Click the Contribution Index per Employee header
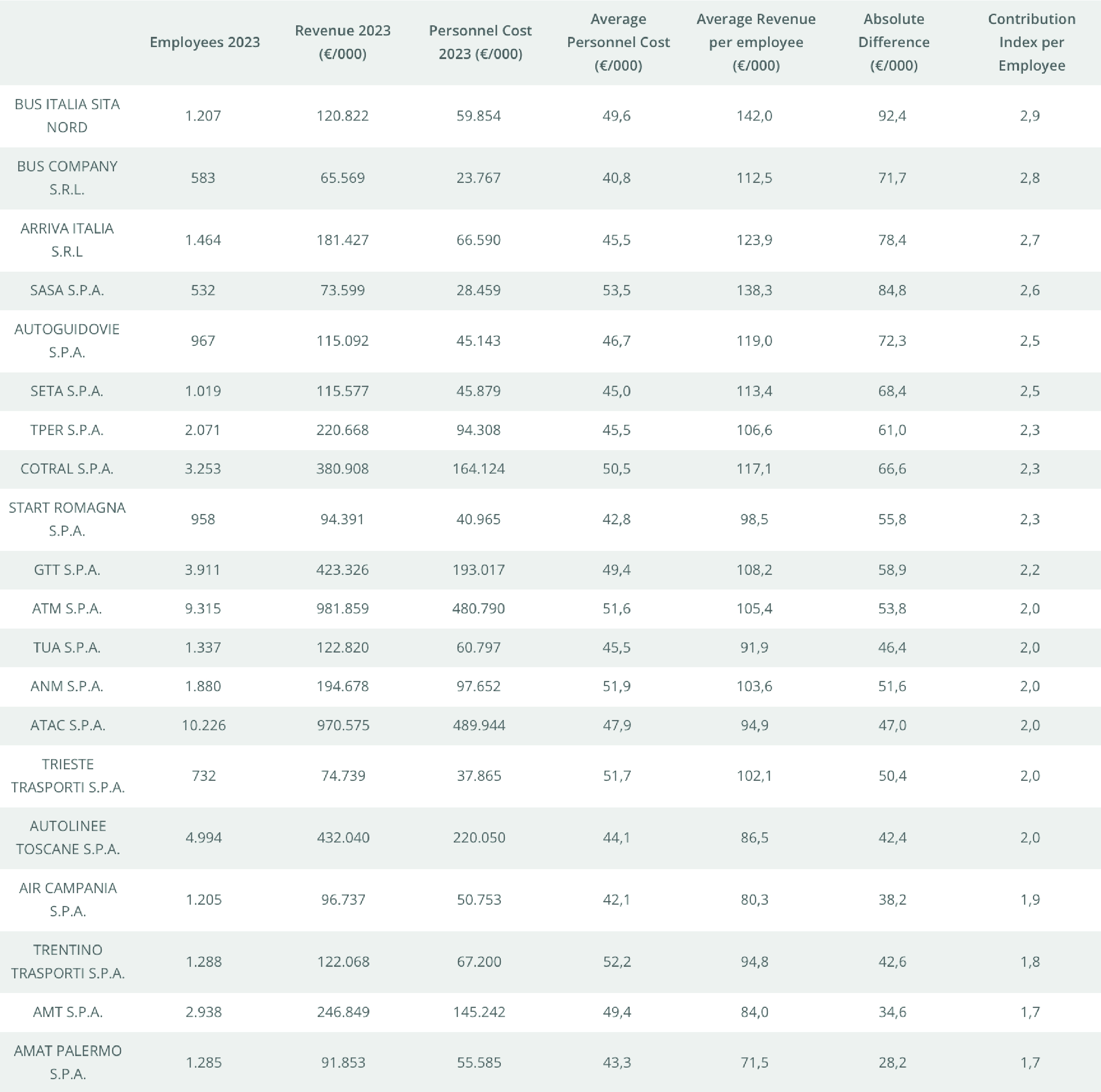The width and height of the screenshot is (1101, 1092). point(1031,42)
